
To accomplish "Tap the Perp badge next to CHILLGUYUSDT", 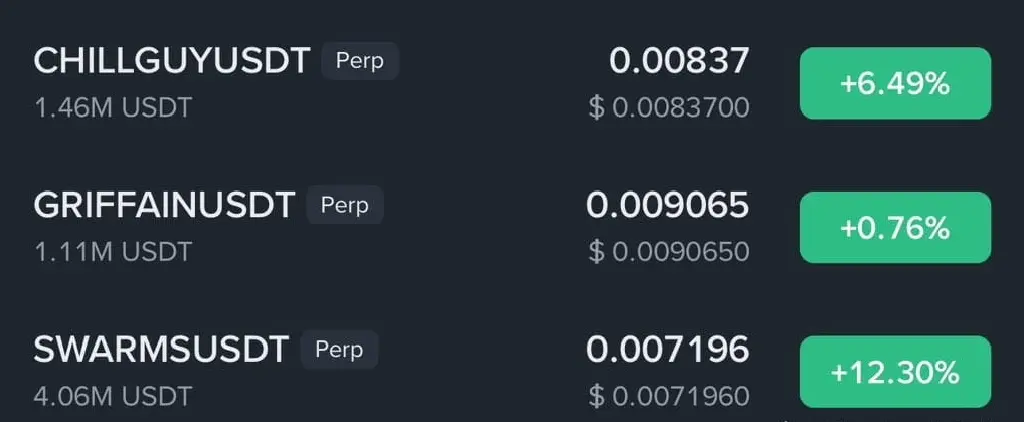I will click(359, 61).
